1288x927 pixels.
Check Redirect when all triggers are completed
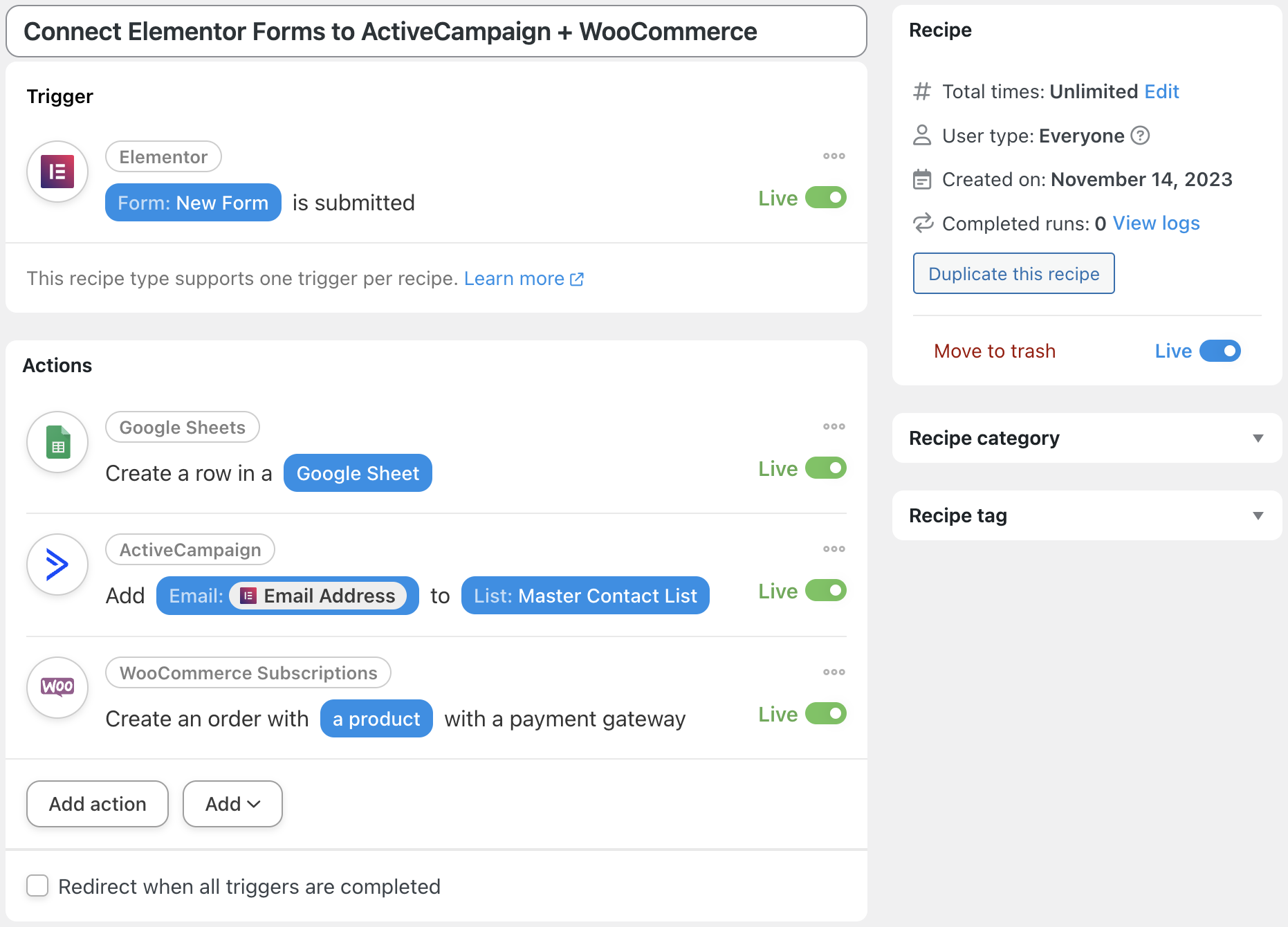click(x=37, y=886)
